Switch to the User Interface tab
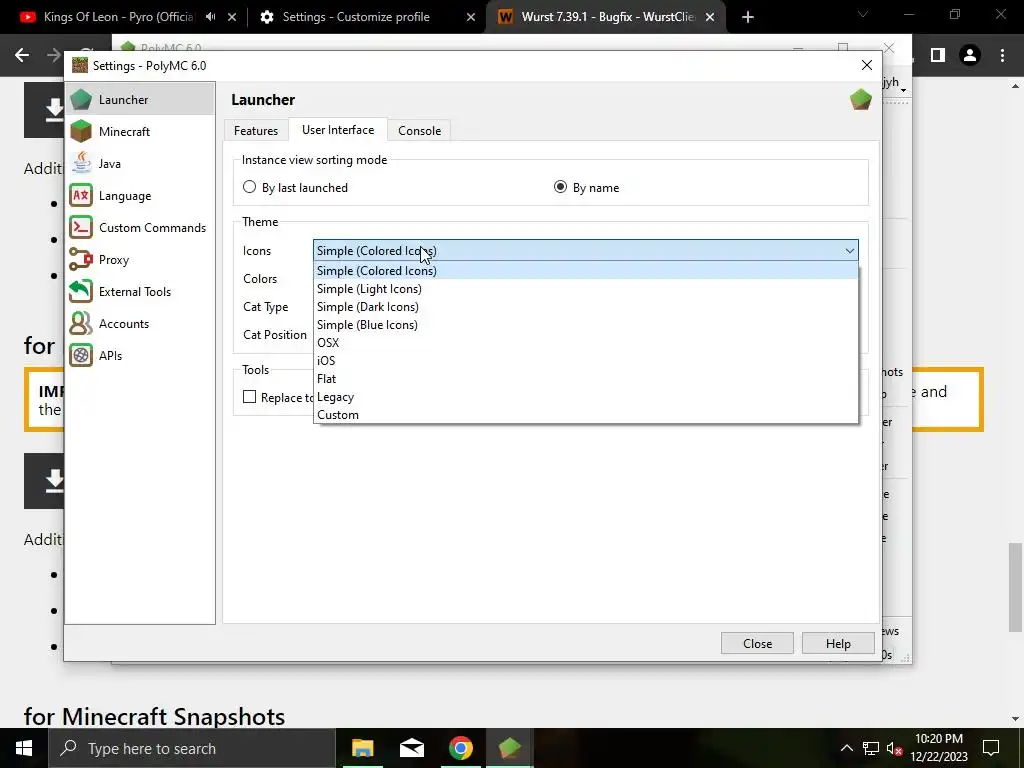This screenshot has width=1024, height=768. (x=338, y=129)
